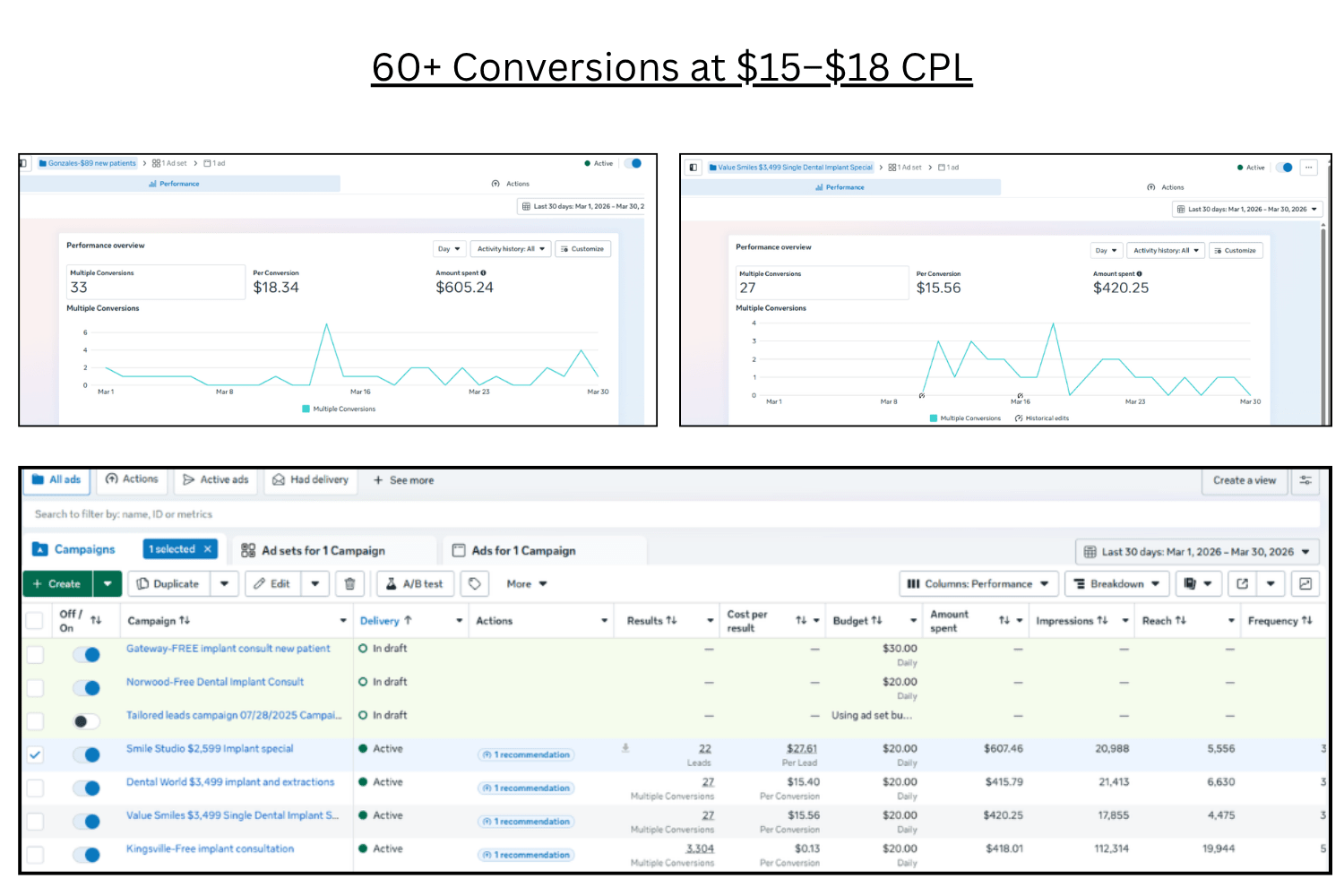Switch to Ad sets for 1 Campaign tab
The image size is (1344, 896).
point(323,551)
